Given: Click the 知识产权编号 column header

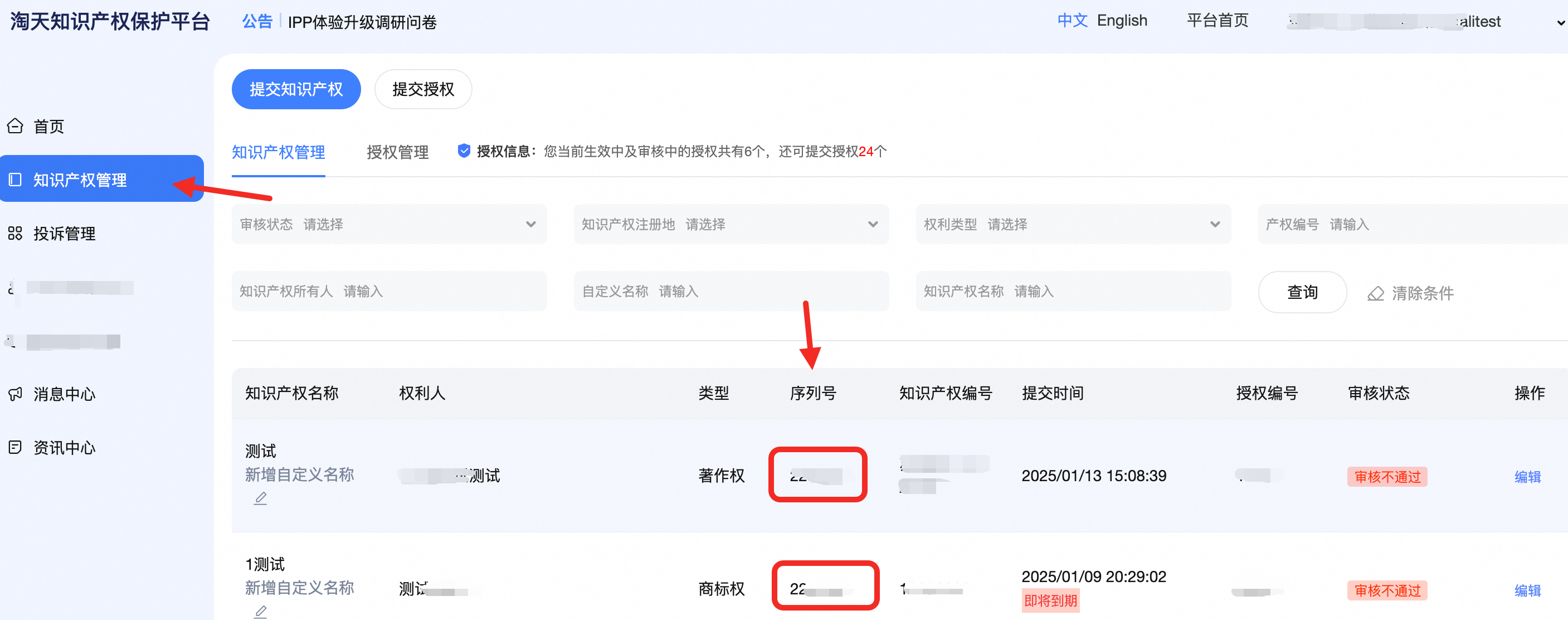Looking at the screenshot, I should 946,393.
